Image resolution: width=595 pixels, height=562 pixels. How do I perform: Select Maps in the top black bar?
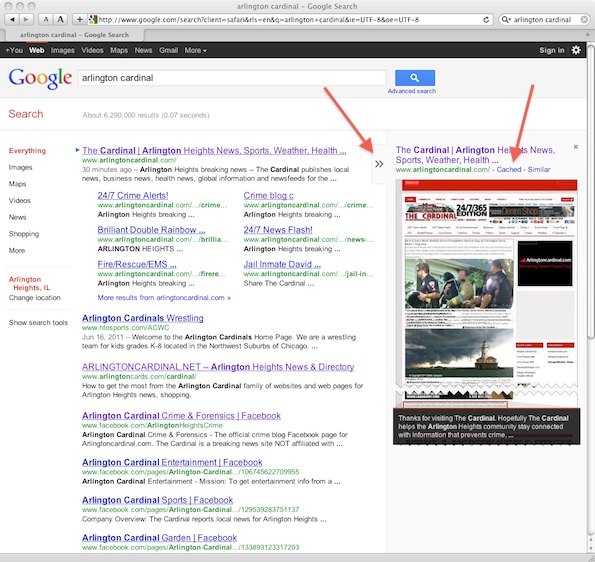pos(119,50)
